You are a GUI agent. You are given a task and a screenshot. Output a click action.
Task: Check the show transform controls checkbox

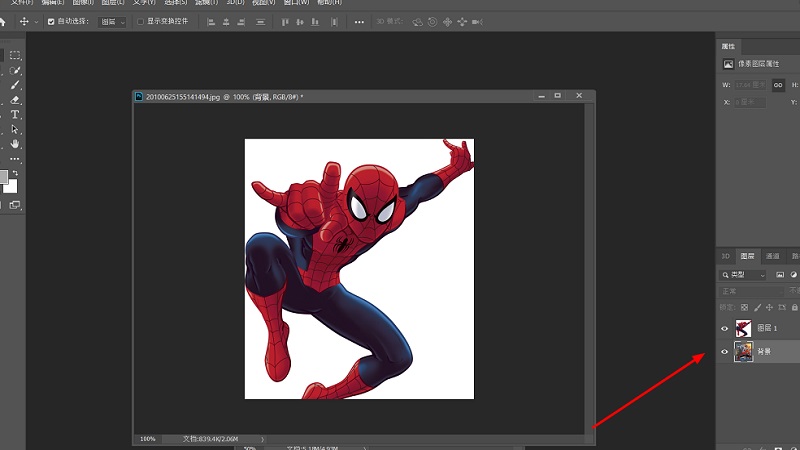click(x=140, y=21)
